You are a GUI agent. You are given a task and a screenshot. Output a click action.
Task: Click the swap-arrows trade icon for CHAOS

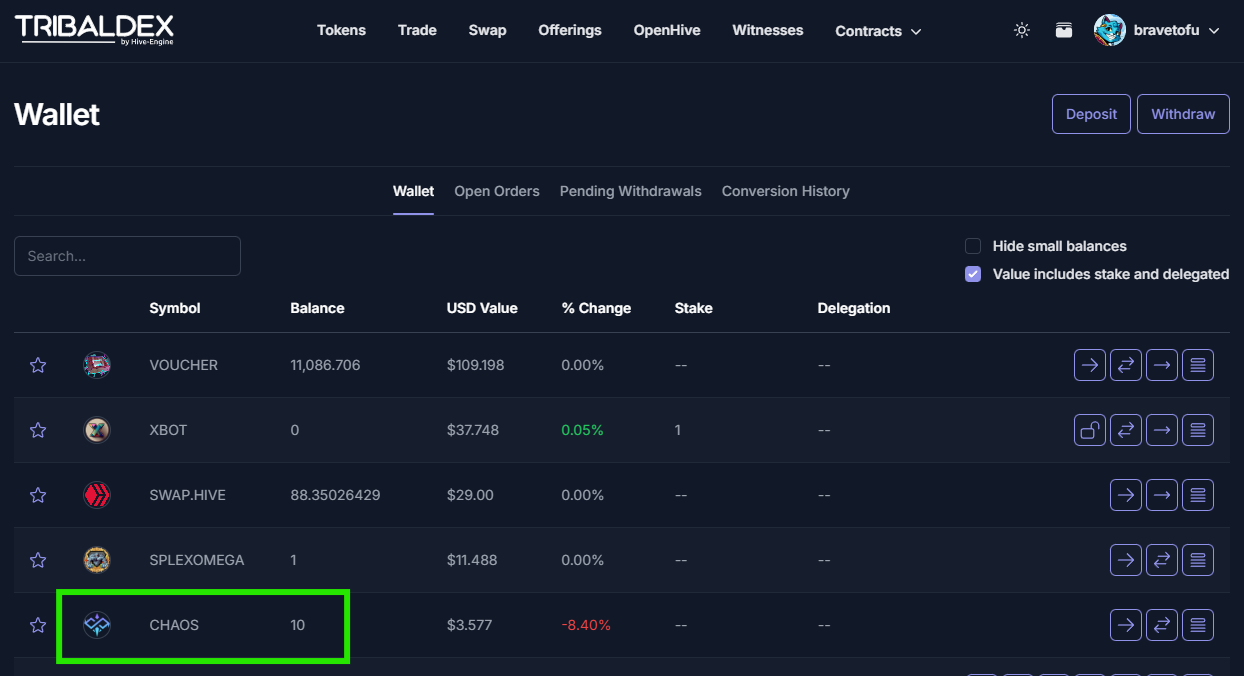1162,625
